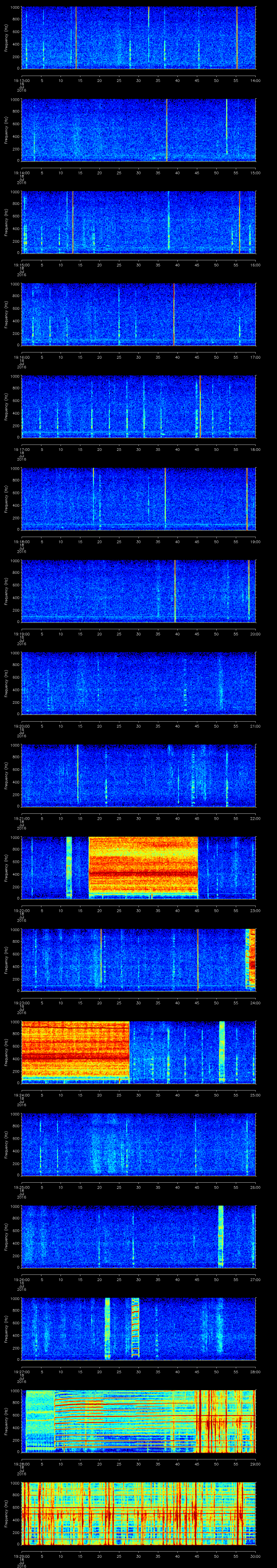Click the 19:19:00 start time label

coord(22,634)
